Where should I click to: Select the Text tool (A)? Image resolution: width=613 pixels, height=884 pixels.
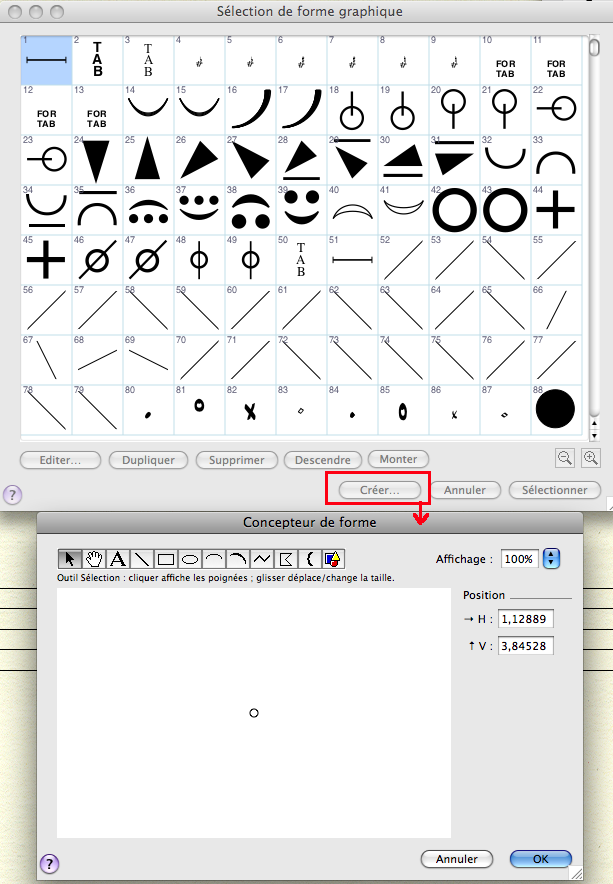pos(118,559)
